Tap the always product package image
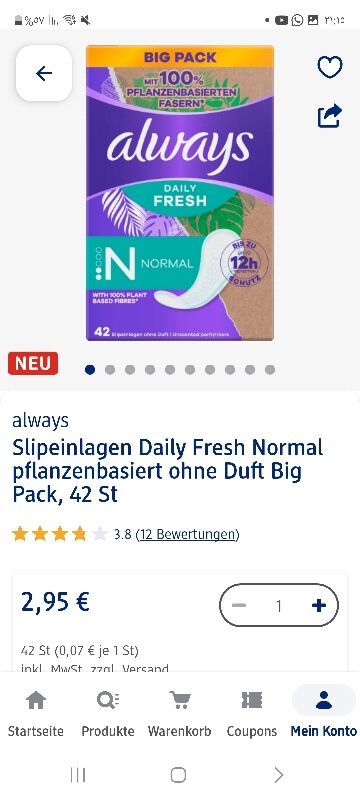Image resolution: width=360 pixels, height=800 pixels. pos(180,193)
